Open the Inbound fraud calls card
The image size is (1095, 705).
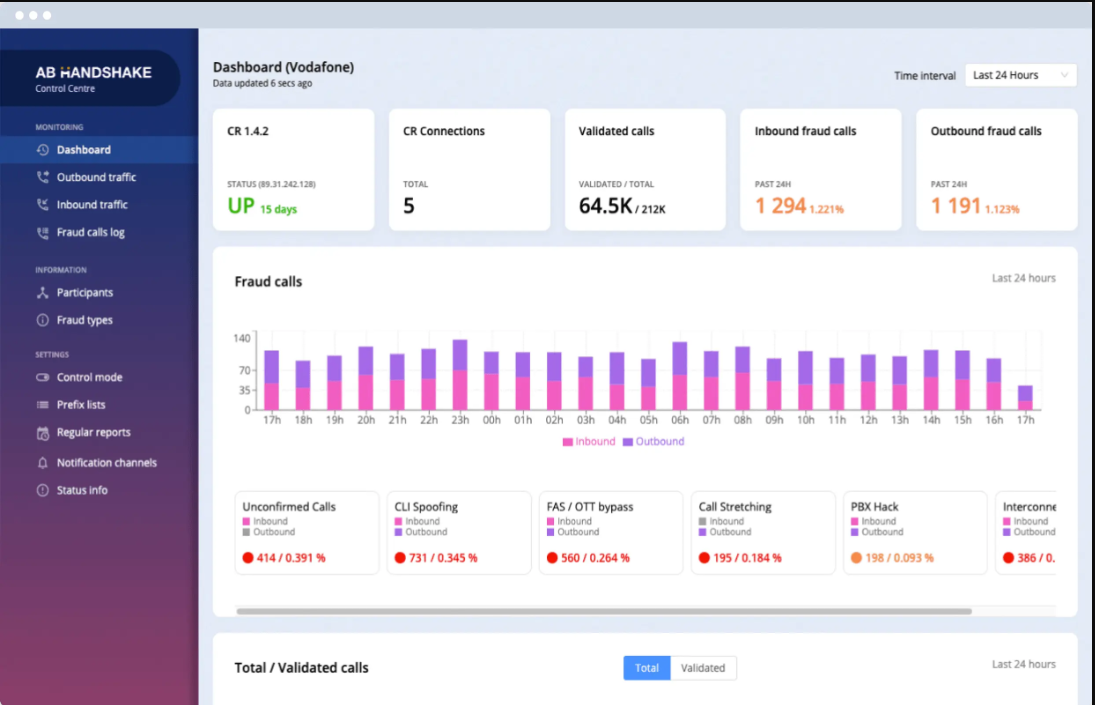pos(821,170)
